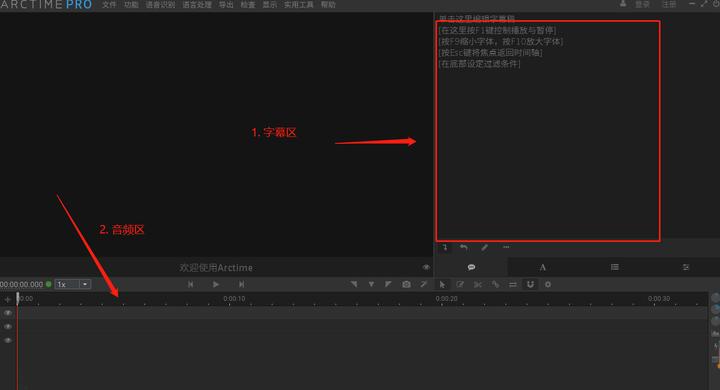Click the camera snapshot icon
The height and width of the screenshot is (390, 720).
coord(406,284)
